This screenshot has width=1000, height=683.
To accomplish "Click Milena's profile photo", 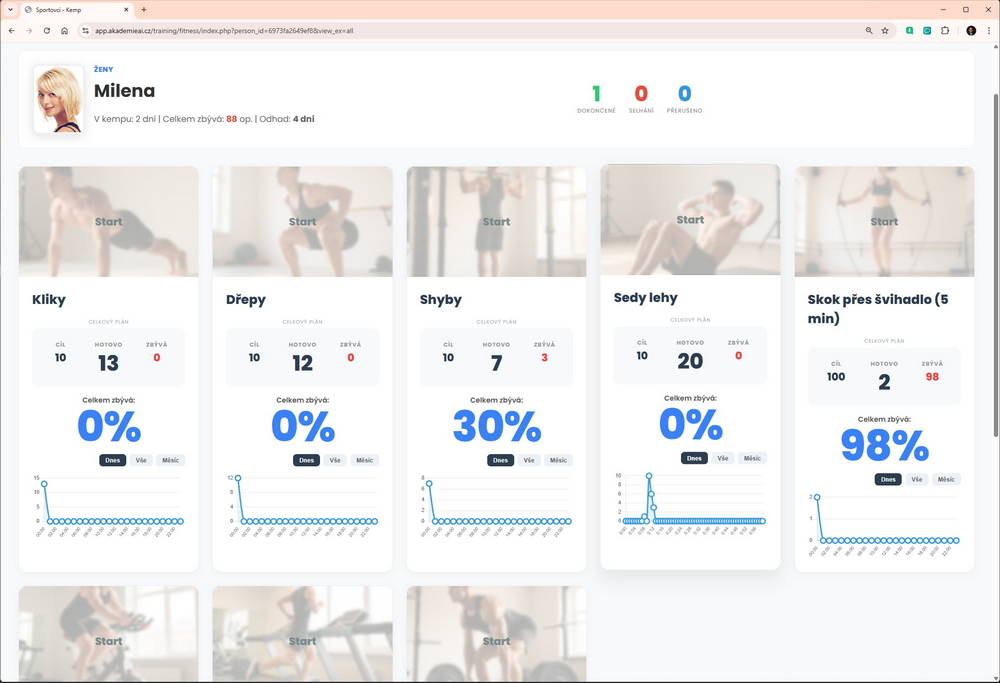I will tap(58, 100).
